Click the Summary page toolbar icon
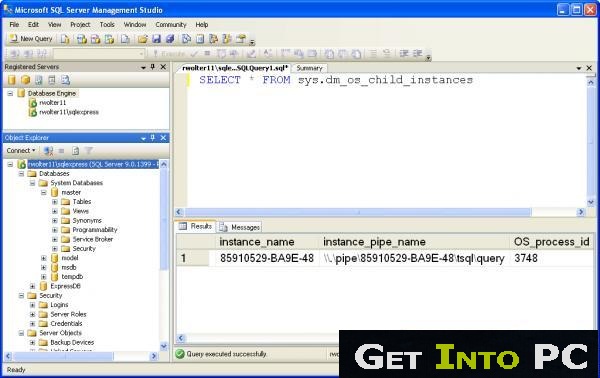 (200, 39)
